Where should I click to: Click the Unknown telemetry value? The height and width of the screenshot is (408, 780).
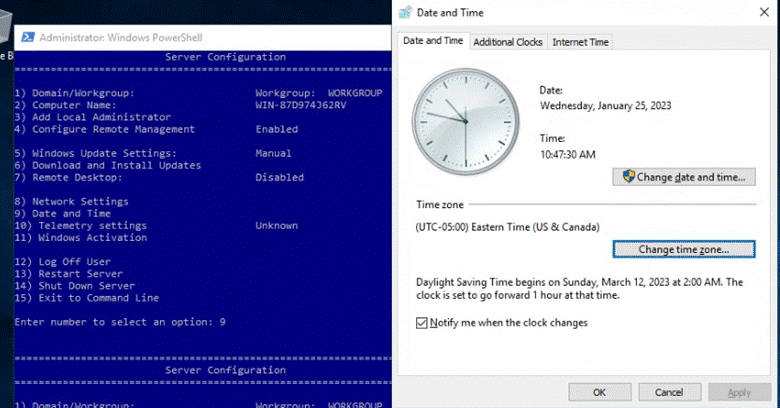pos(277,225)
